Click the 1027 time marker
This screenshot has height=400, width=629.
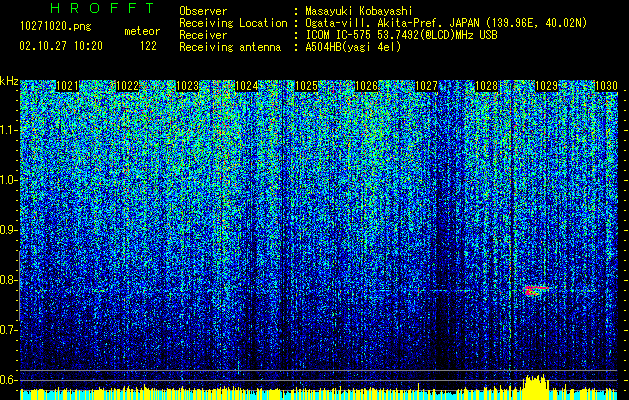click(x=426, y=86)
